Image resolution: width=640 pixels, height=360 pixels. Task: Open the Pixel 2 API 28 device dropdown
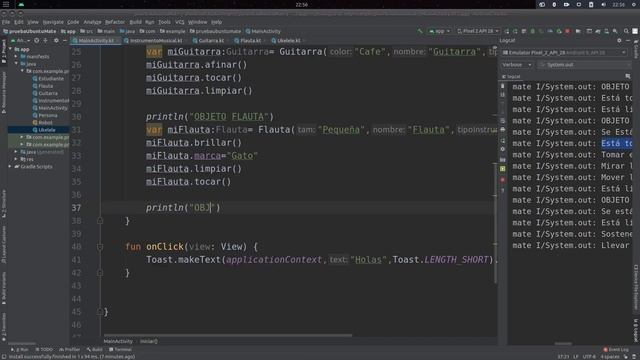coord(478,31)
